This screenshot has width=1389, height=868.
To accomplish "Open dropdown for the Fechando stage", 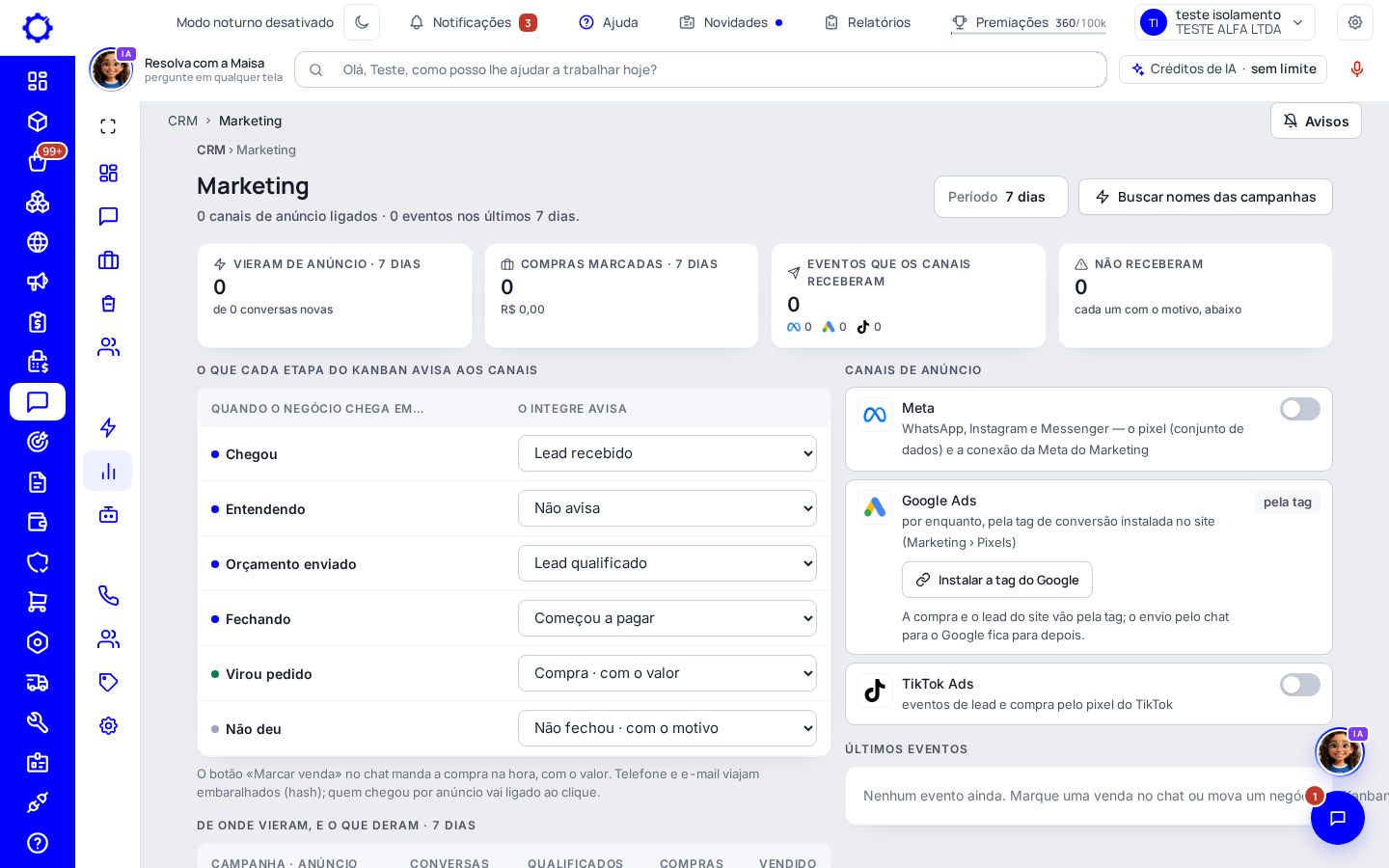I will [x=667, y=618].
